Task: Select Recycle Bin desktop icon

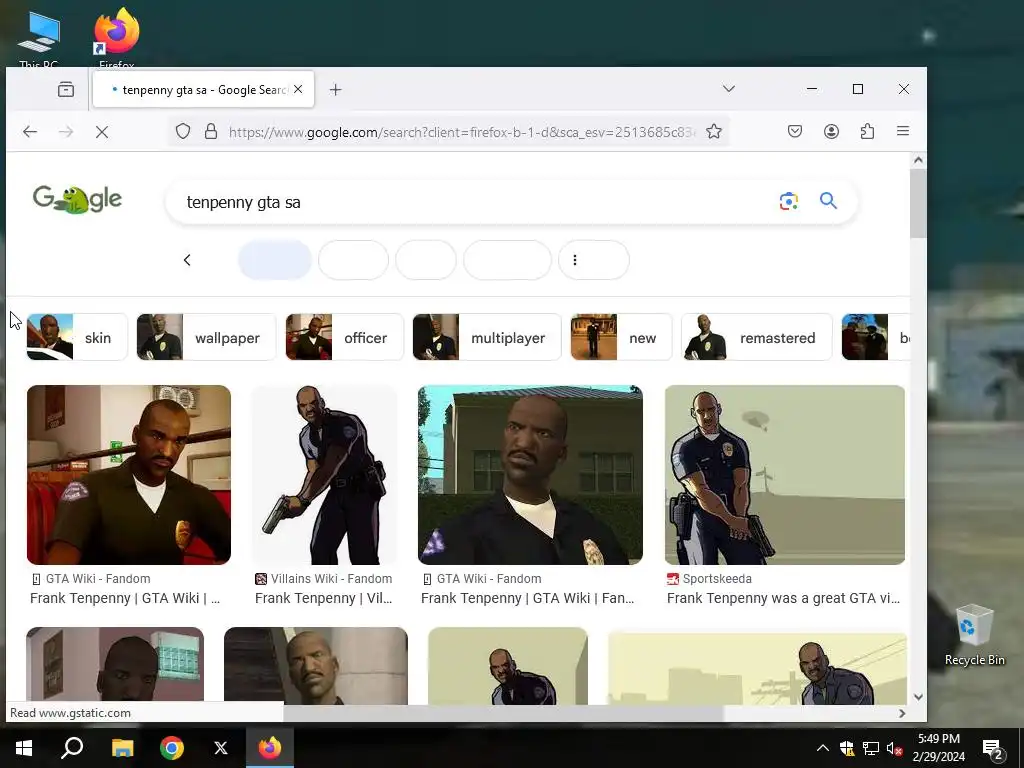Action: (x=974, y=634)
